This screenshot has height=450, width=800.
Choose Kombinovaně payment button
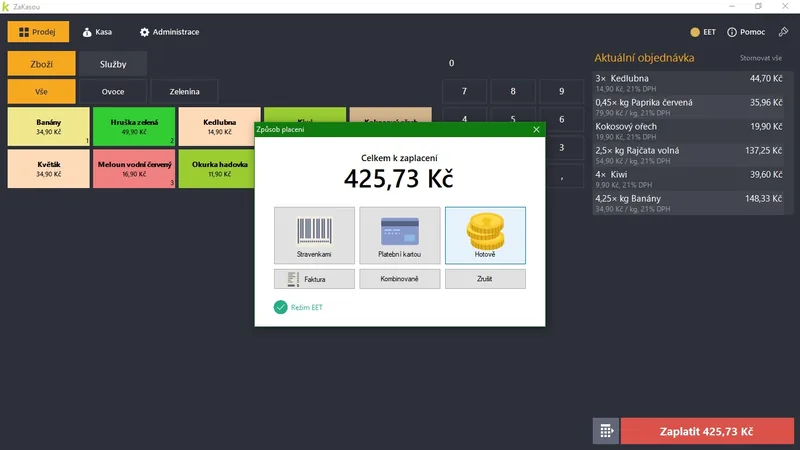[399, 279]
